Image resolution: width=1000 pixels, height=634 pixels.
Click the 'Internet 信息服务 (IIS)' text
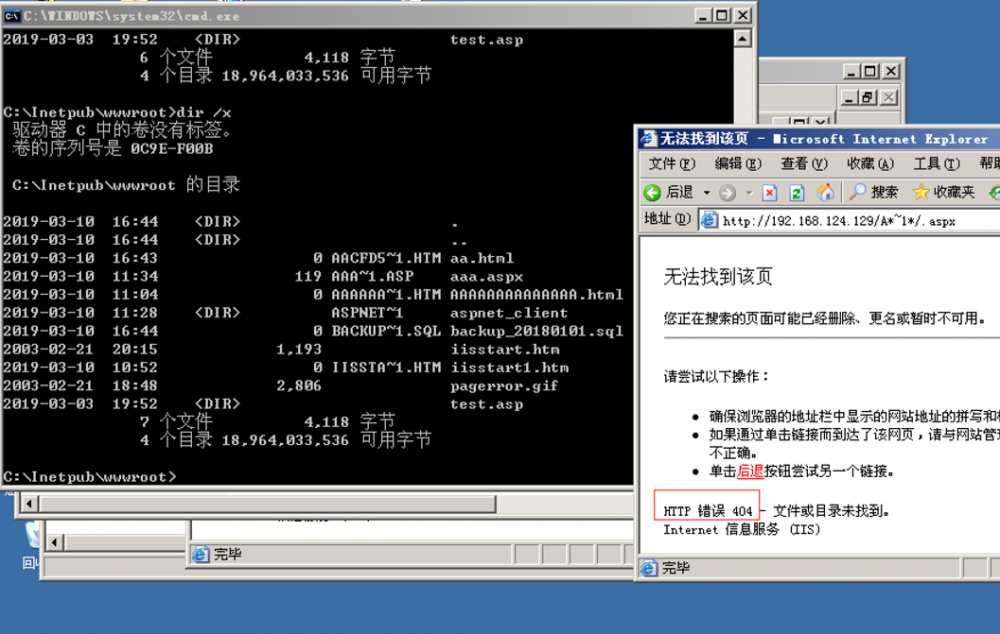[742, 529]
